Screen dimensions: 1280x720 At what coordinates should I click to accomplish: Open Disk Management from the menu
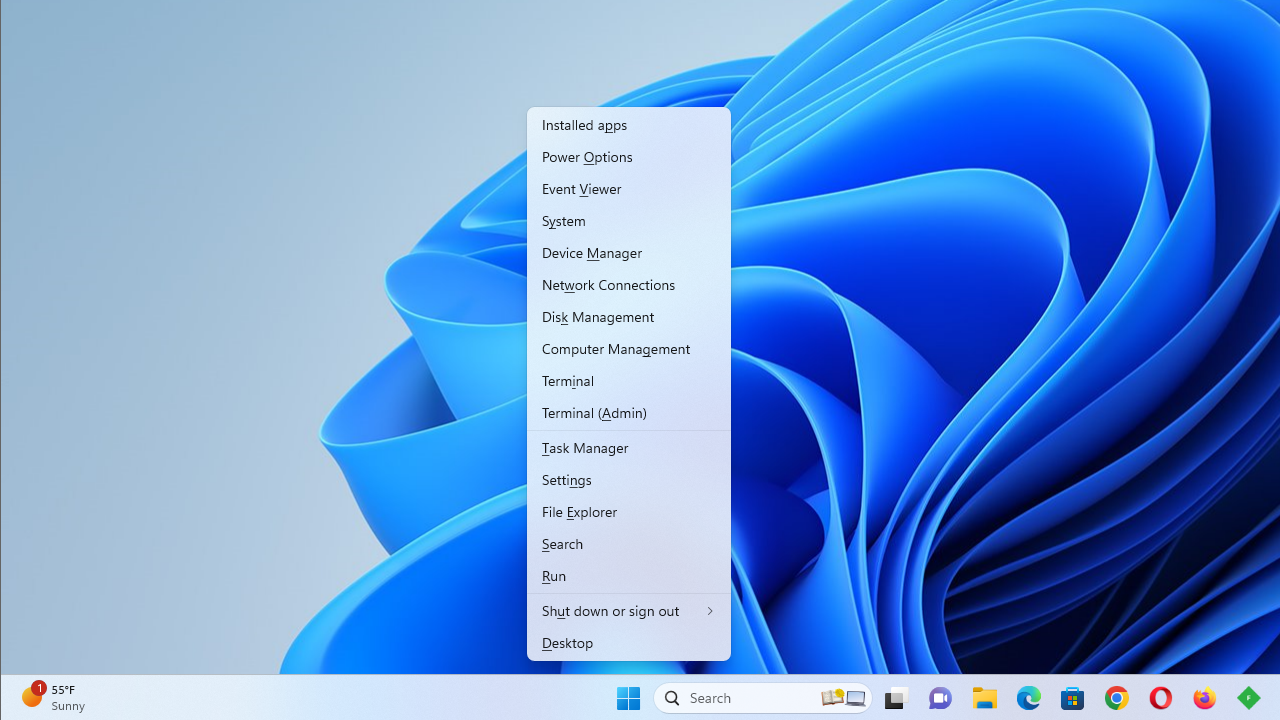click(598, 317)
